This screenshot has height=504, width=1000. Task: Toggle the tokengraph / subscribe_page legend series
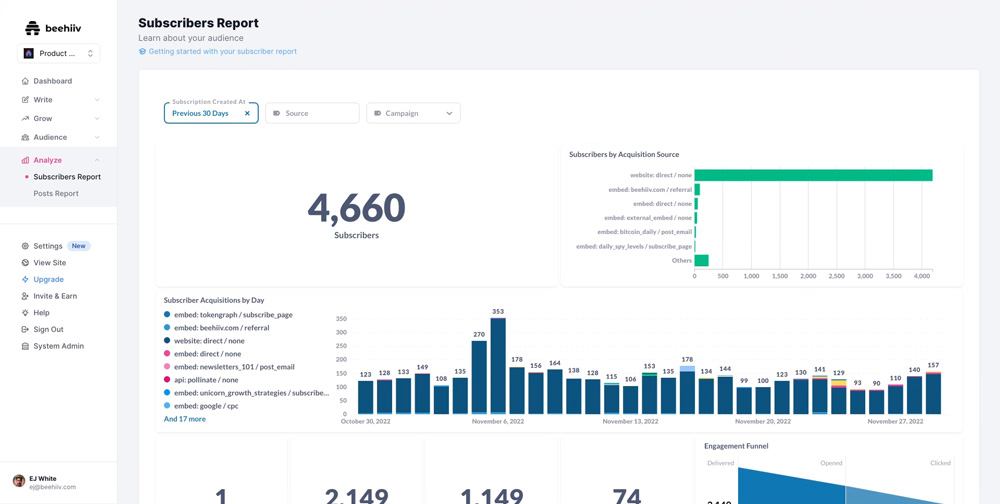pos(232,315)
